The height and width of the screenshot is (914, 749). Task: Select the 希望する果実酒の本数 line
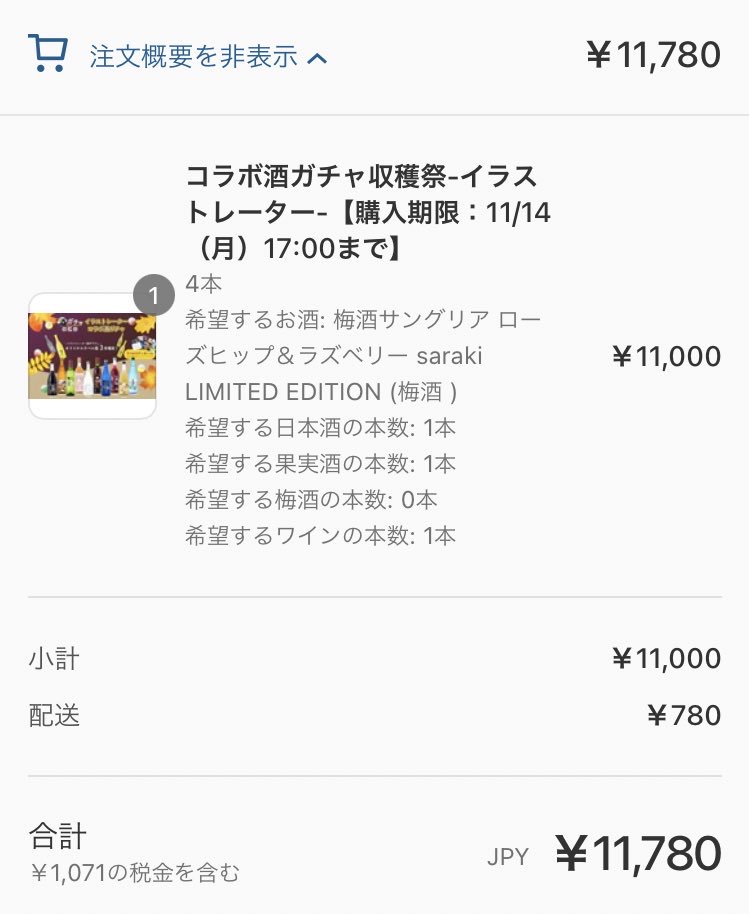click(x=320, y=464)
